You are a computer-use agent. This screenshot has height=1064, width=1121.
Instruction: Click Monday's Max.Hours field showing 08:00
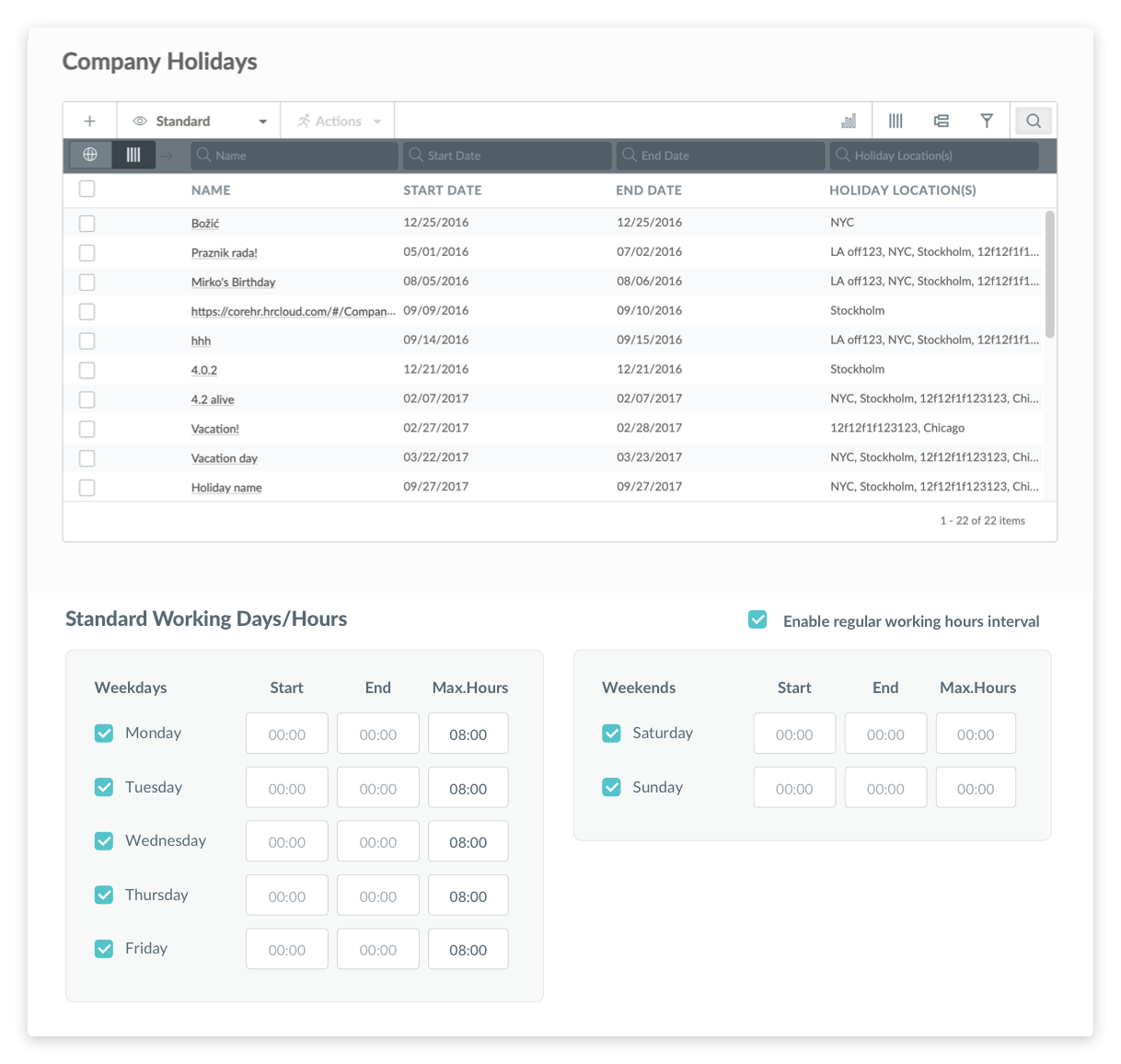[x=468, y=733]
